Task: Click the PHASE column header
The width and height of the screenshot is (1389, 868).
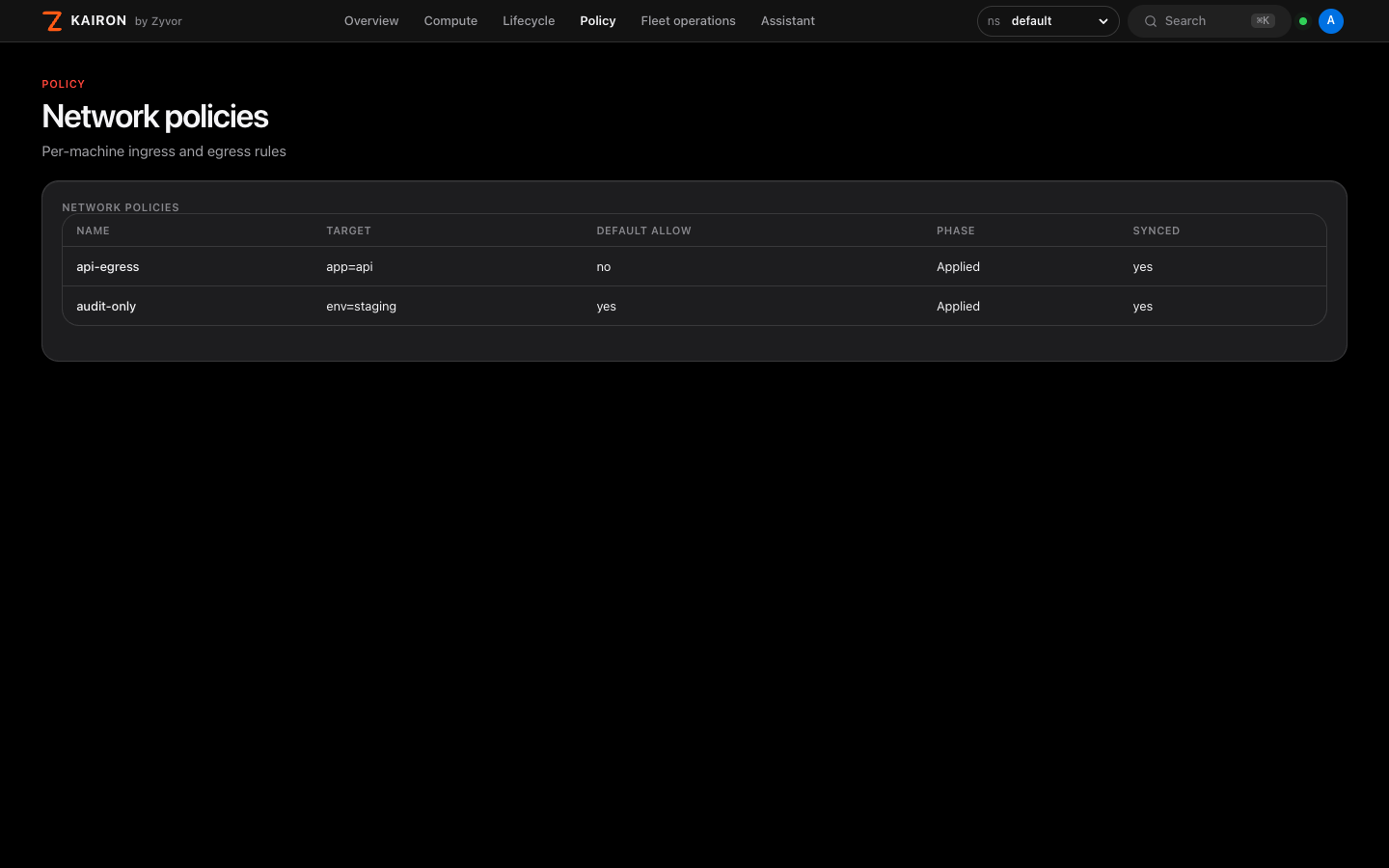Action: [x=956, y=231]
